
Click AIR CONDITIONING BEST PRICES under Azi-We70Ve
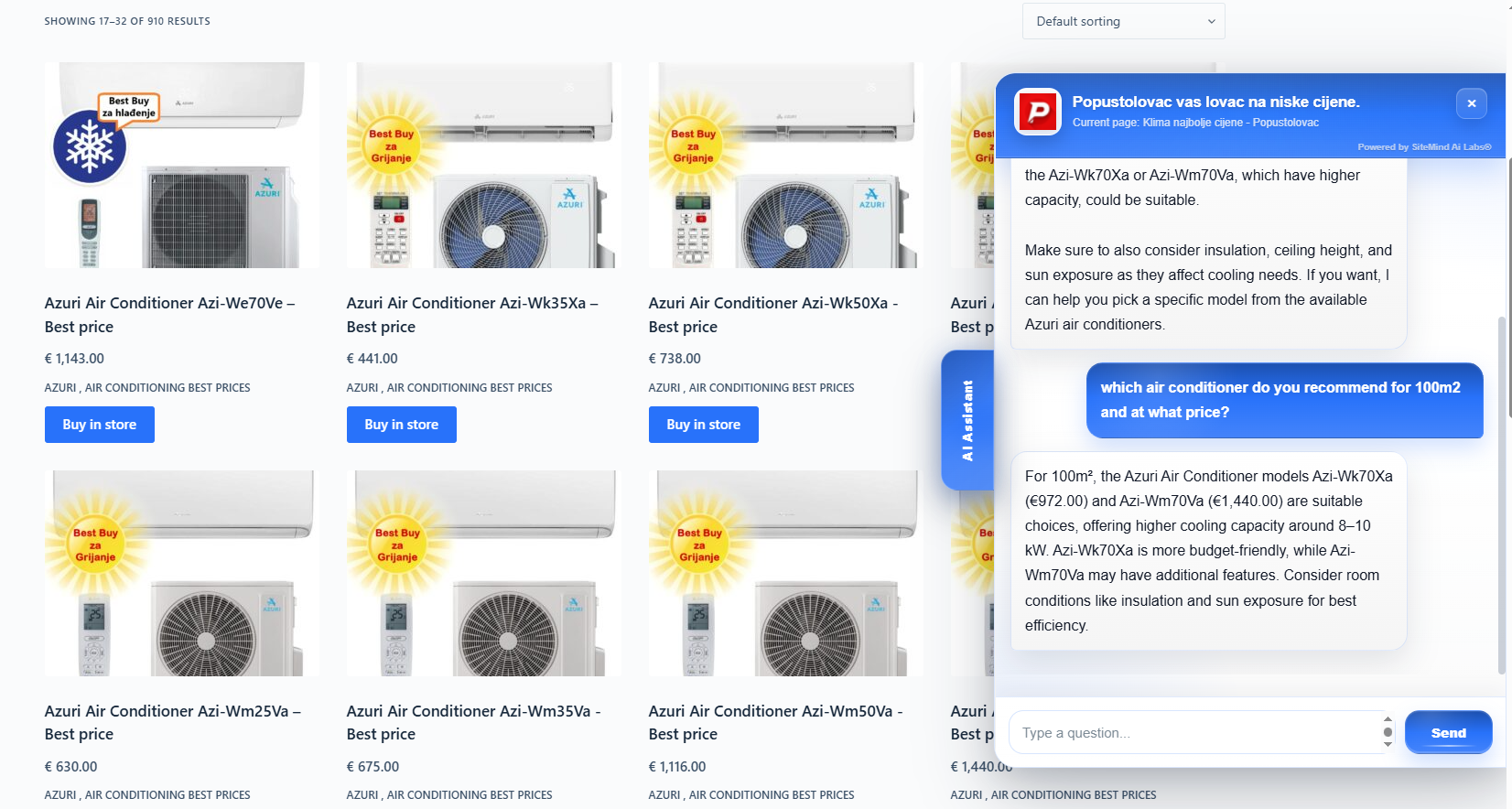point(167,388)
